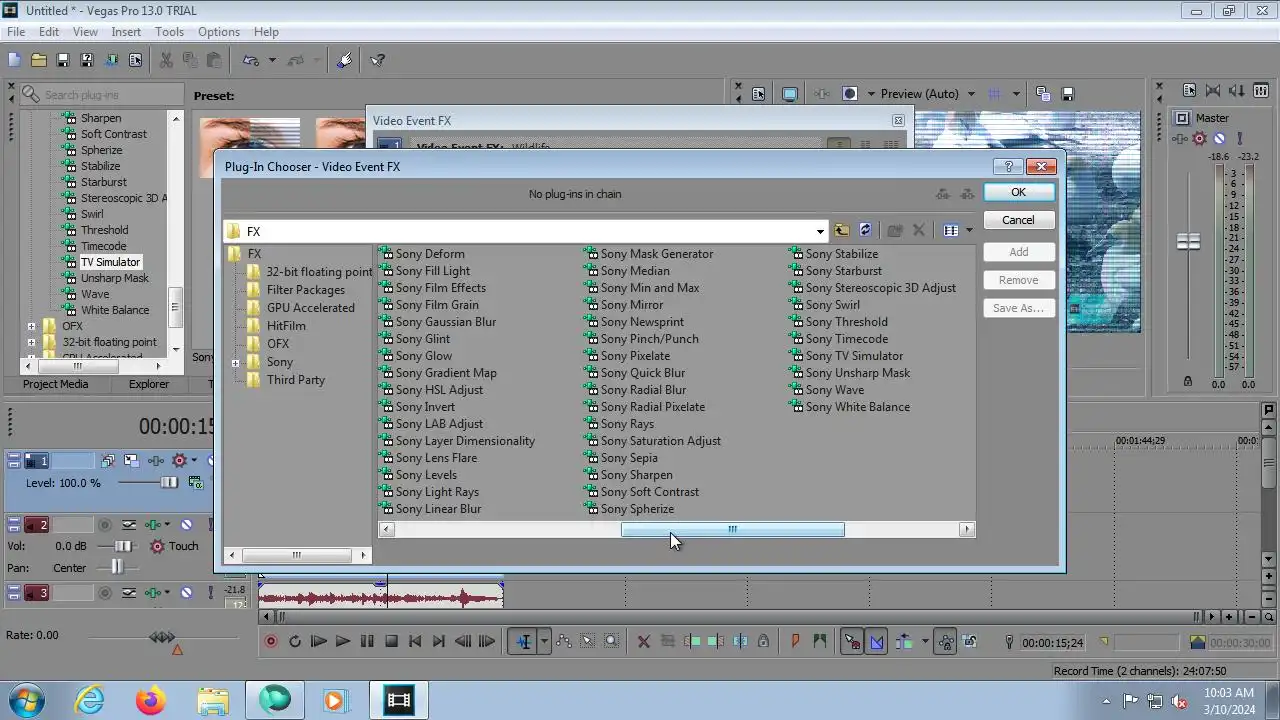This screenshot has height=720, width=1280.
Task: Open the Edit tool dropdown arrow
Action: point(544,641)
